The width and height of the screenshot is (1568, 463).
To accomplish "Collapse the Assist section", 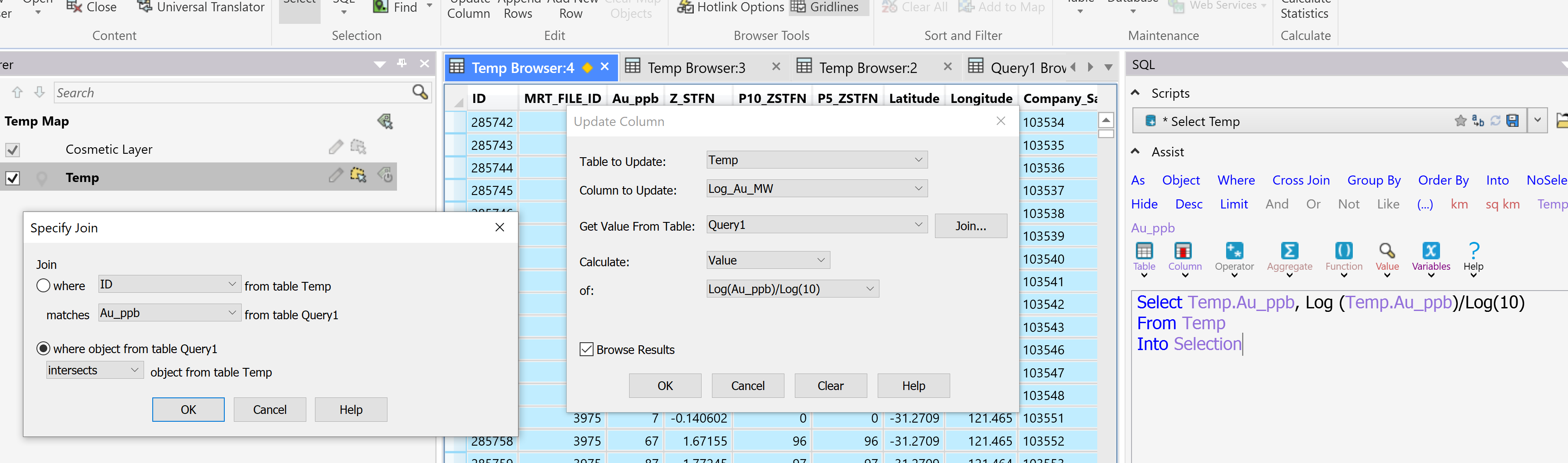I will click(1135, 151).
